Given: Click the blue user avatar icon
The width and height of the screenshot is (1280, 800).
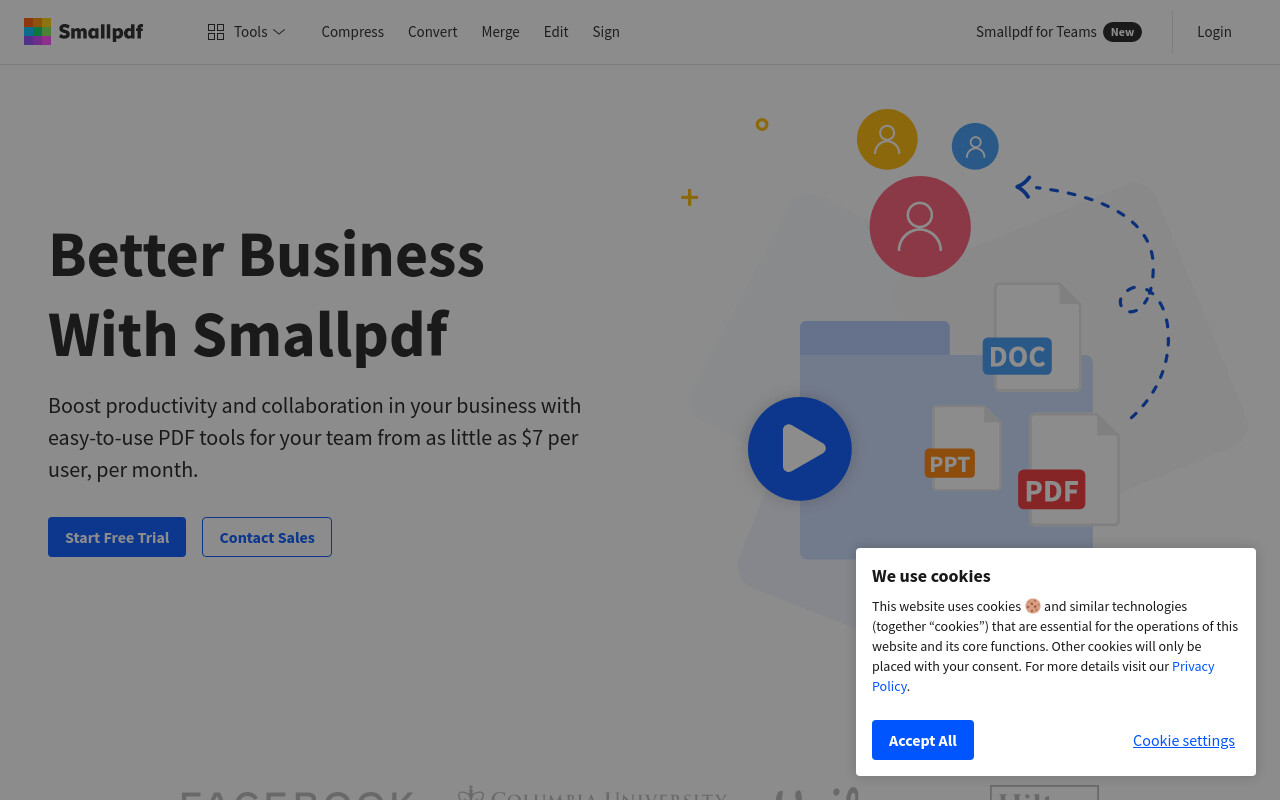Looking at the screenshot, I should coord(975,146).
